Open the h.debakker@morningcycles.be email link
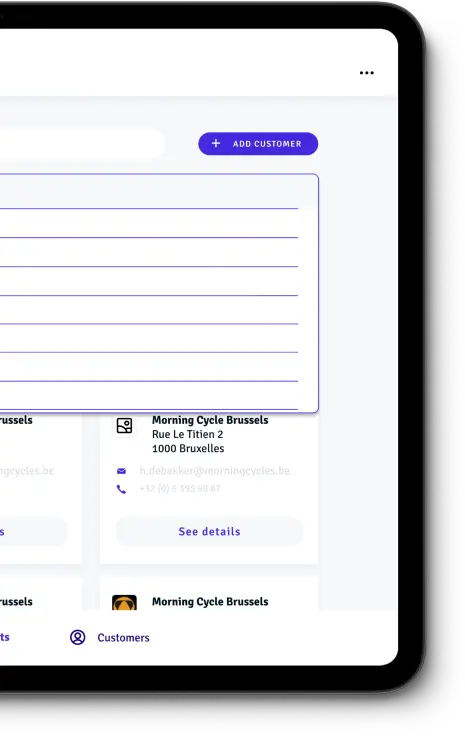Image resolution: width=465 pixels, height=738 pixels. pyautogui.click(x=215, y=471)
